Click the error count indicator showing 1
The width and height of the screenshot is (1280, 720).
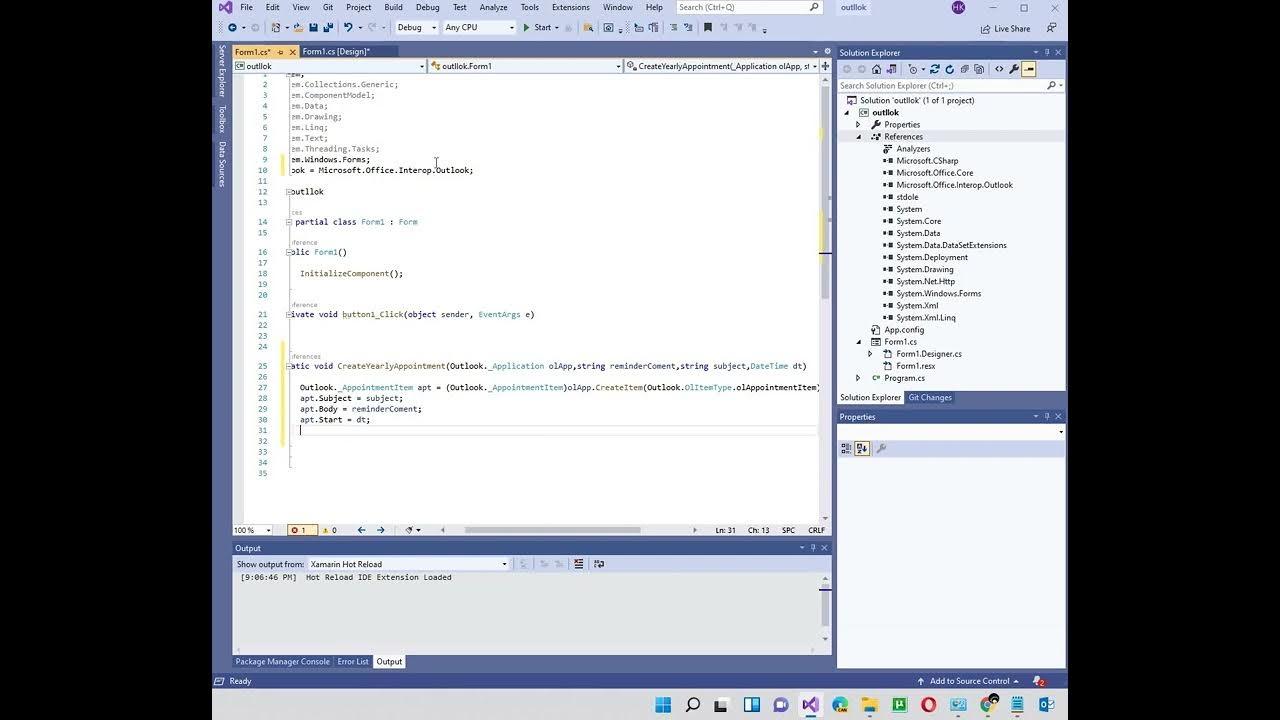pos(302,530)
